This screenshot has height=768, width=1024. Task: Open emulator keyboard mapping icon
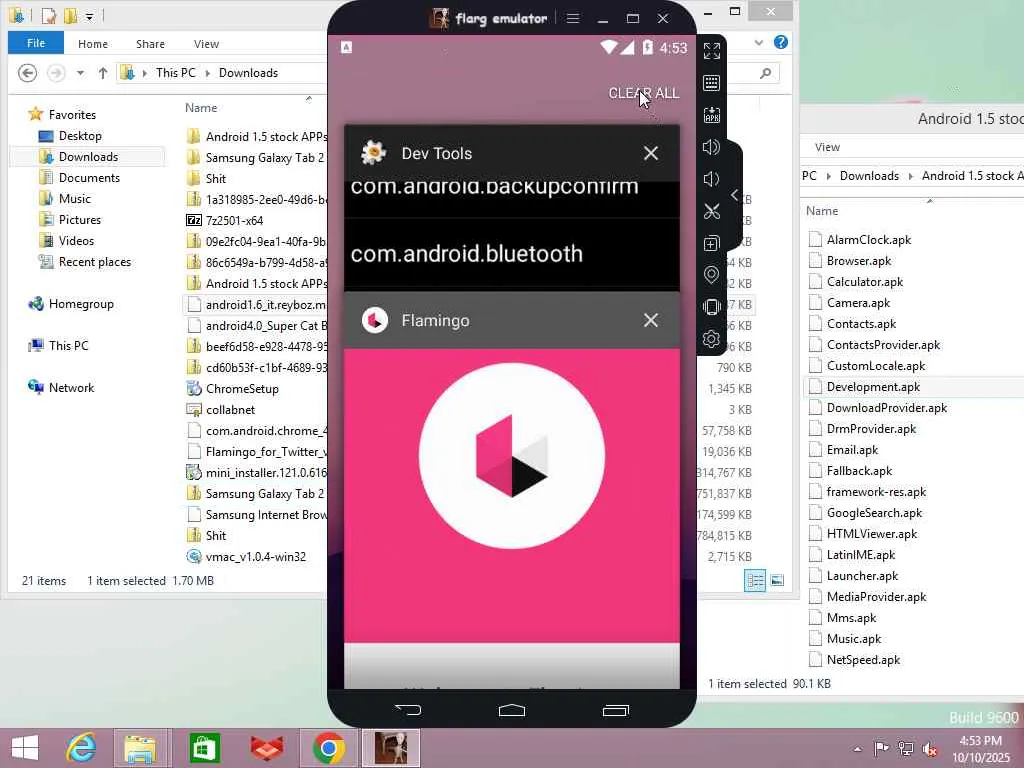[711, 83]
